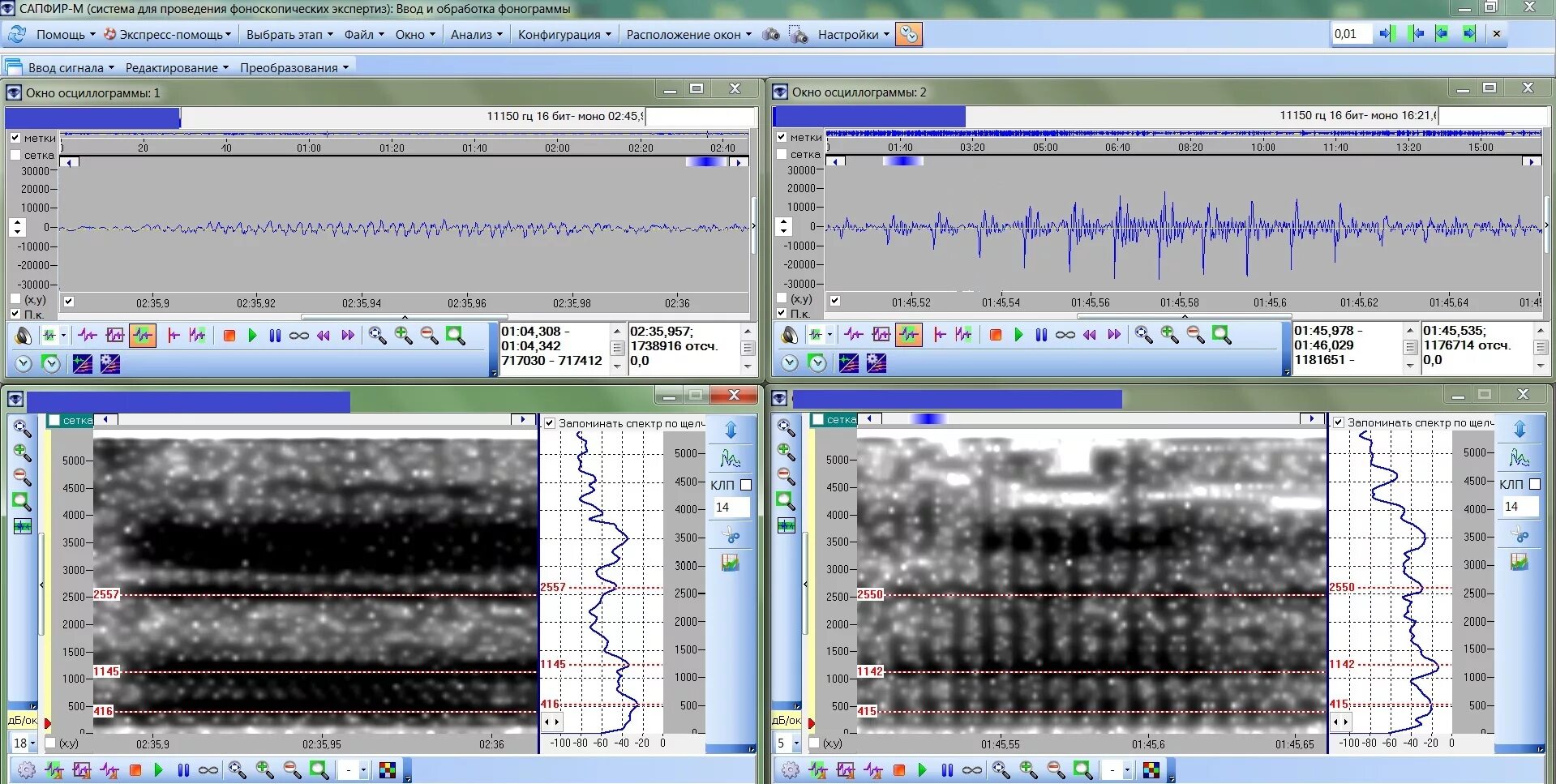The image size is (1556, 784).
Task: Click the 1142 frequency marker label on right spectrogram
Action: pyautogui.click(x=870, y=671)
